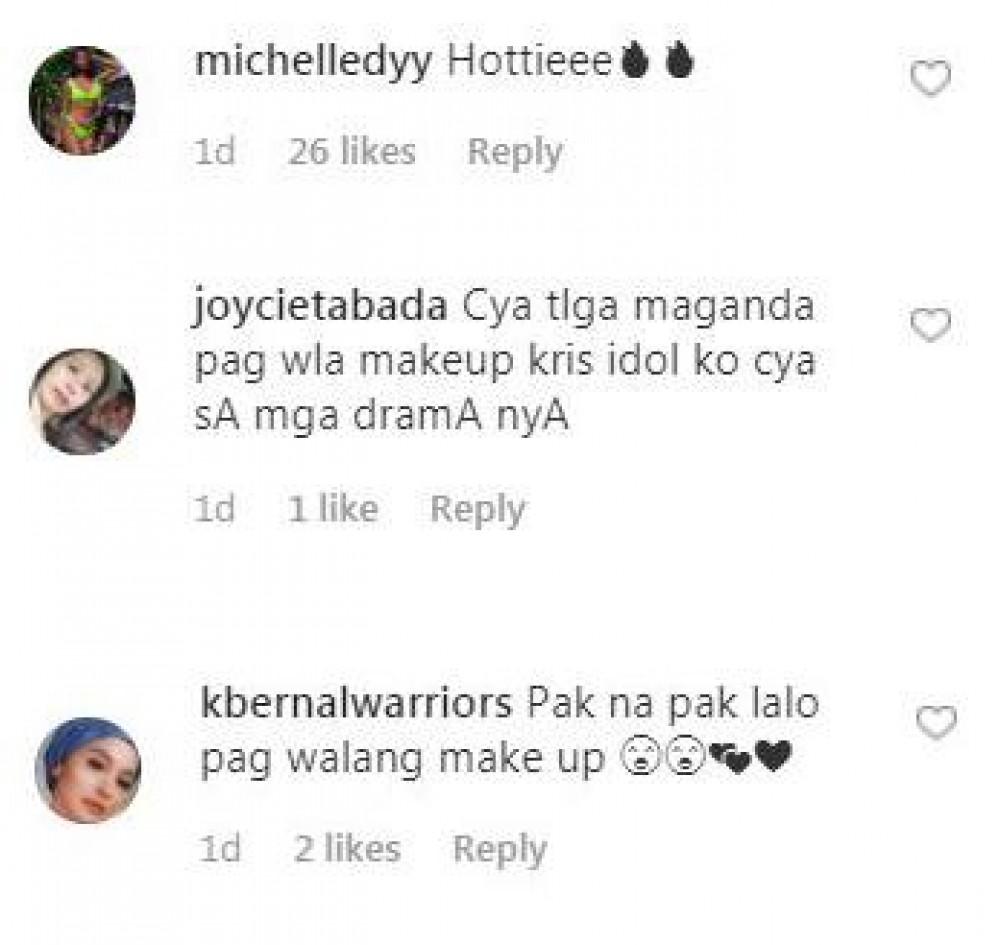Screen dimensions: 1000x945
Task: Click the 1d timestamp under michelledyy's comment
Action: coord(216,152)
